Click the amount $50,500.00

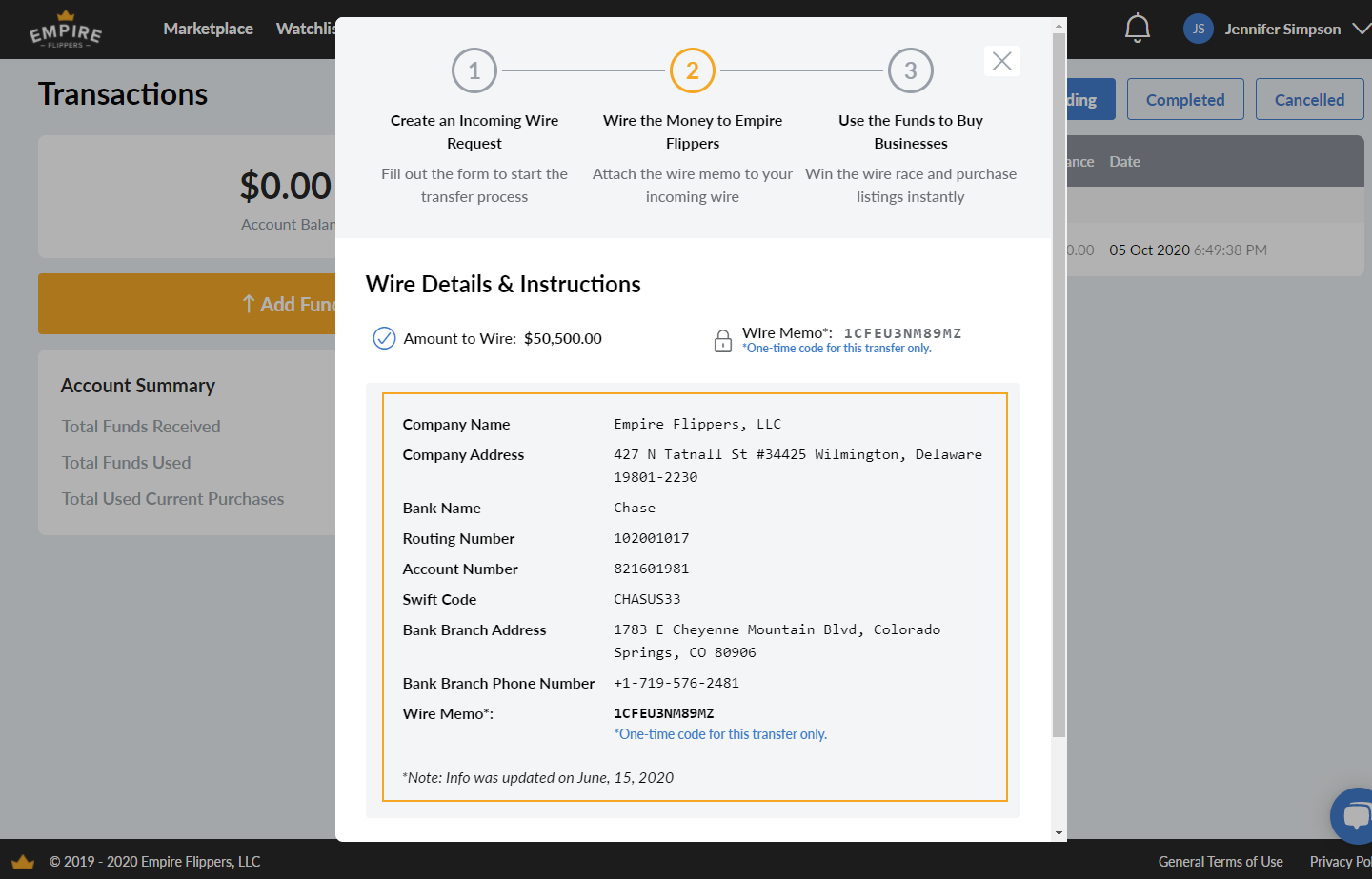tap(563, 338)
